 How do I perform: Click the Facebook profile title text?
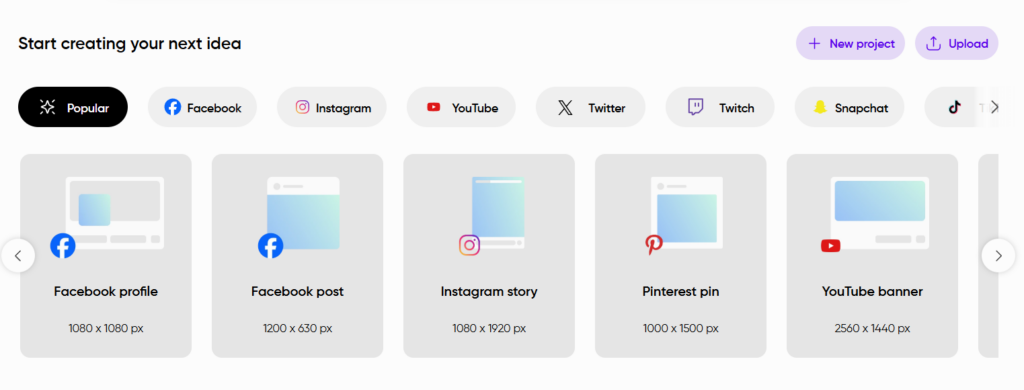point(106,291)
